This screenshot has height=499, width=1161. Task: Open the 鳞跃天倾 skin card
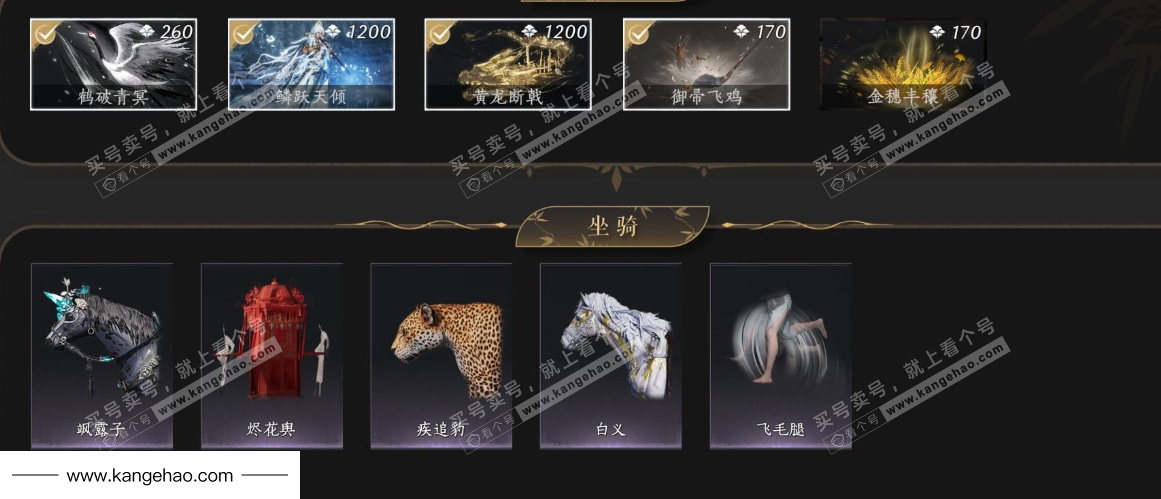pos(311,64)
